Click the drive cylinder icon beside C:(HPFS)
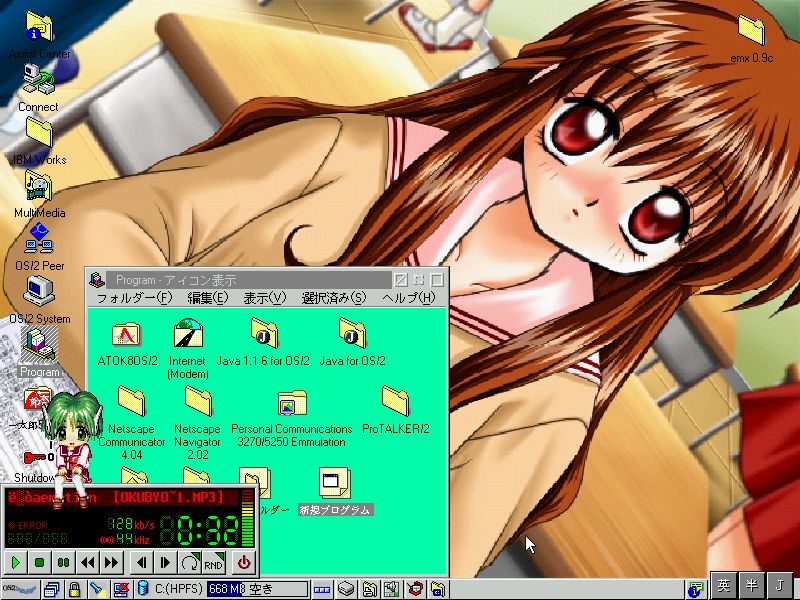The width and height of the screenshot is (800, 600). coord(143,589)
